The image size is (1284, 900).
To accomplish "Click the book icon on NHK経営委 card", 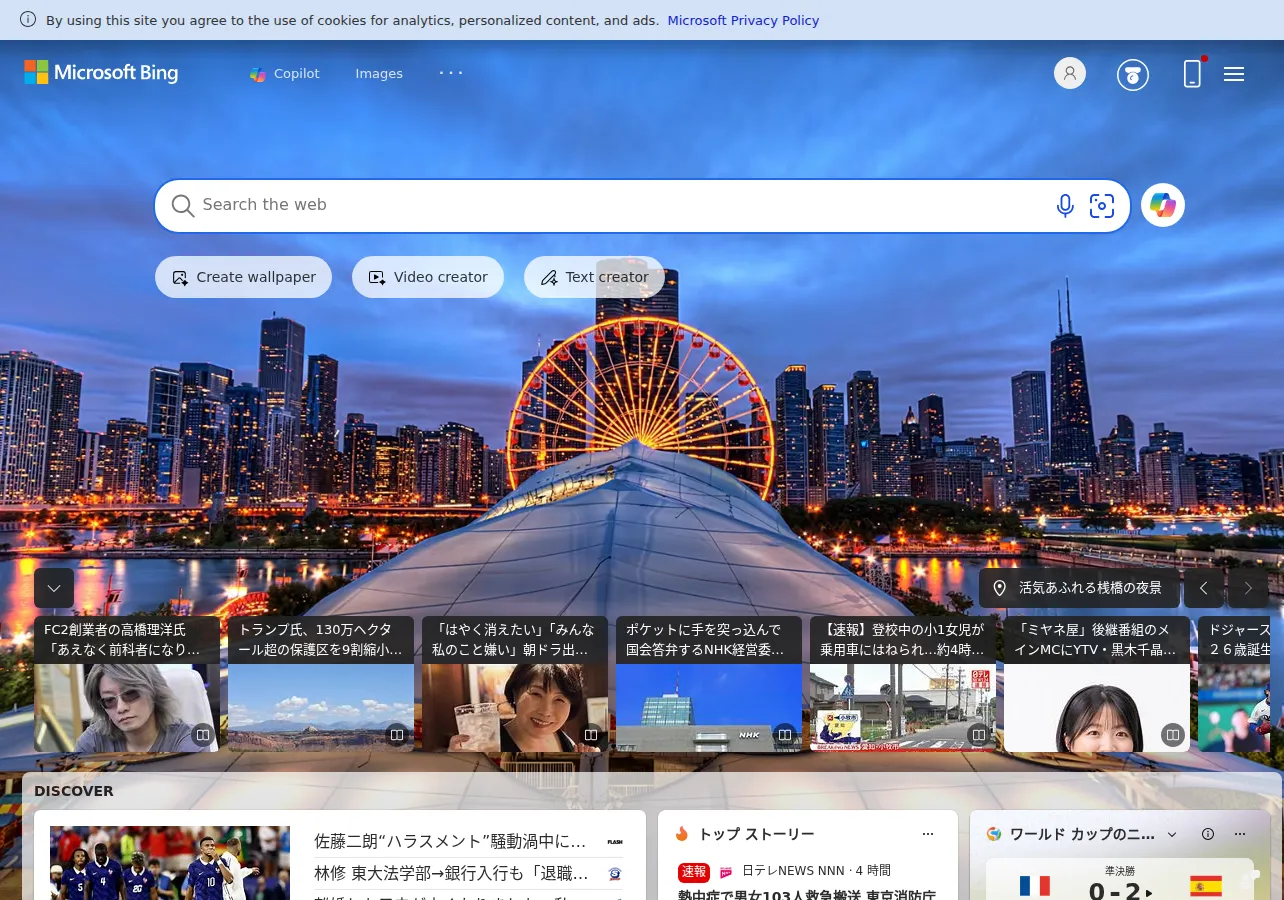I will pos(785,735).
